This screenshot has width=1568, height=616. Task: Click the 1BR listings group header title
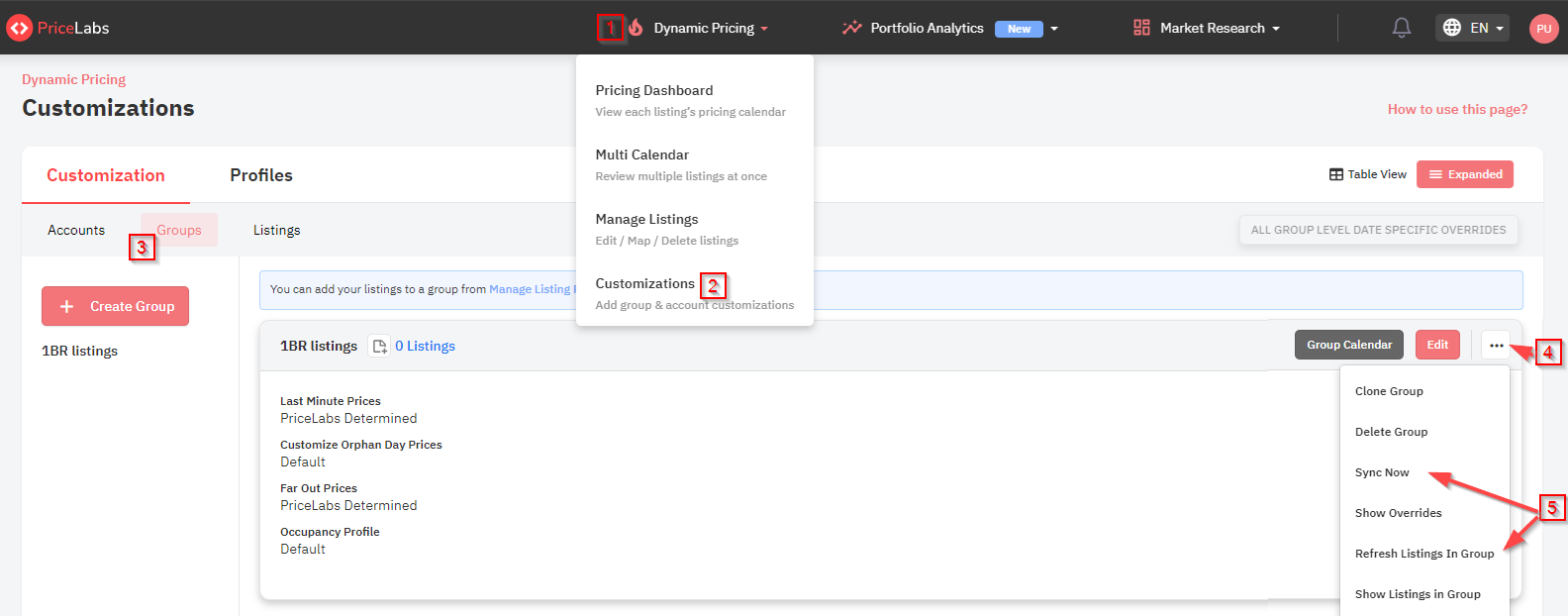319,346
